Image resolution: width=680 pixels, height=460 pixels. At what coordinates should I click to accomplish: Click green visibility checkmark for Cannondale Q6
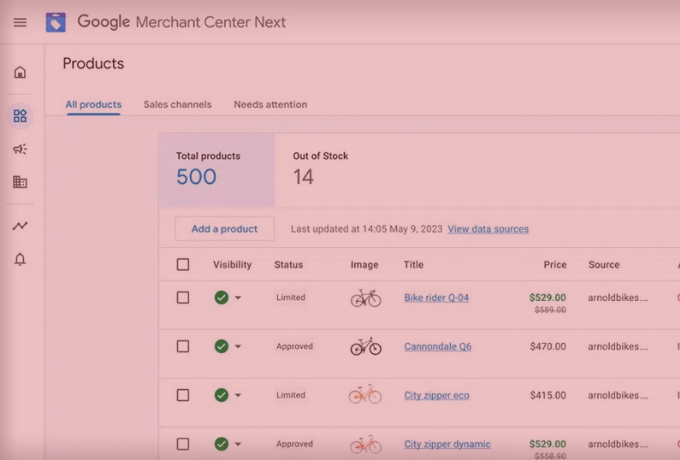(222, 346)
